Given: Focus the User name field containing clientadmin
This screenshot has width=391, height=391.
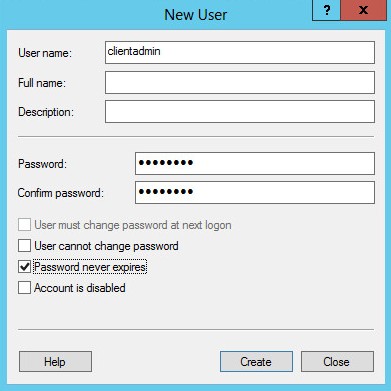Looking at the screenshot, I should pos(240,52).
